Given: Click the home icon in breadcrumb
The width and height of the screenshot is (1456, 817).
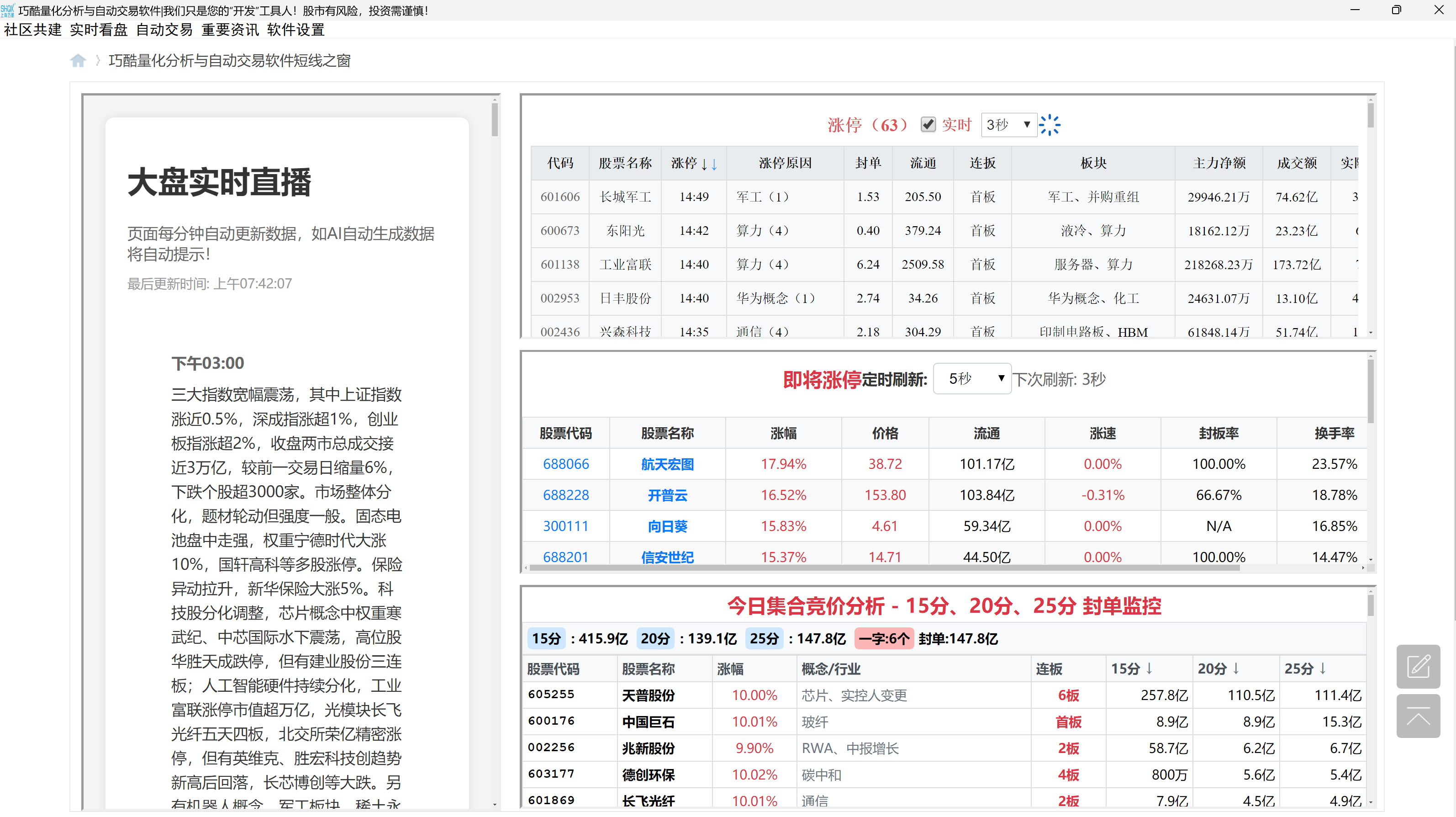Looking at the screenshot, I should tap(78, 60).
